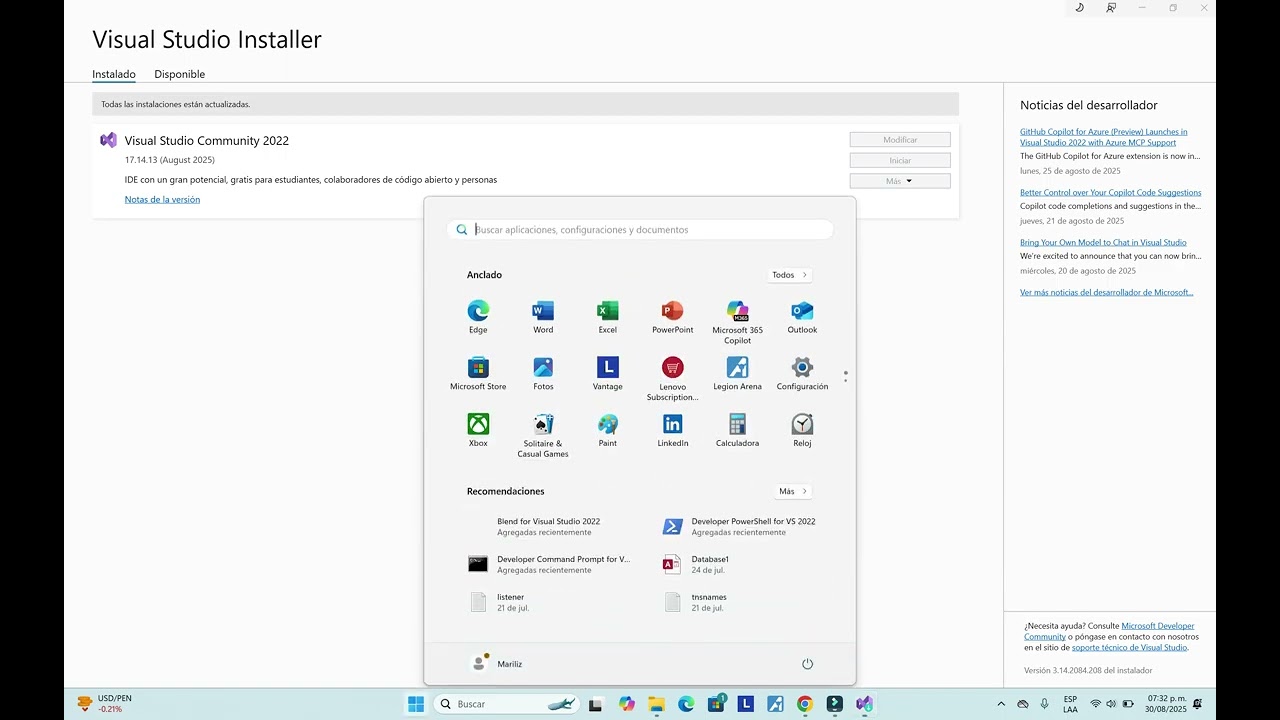The height and width of the screenshot is (720, 1280).
Task: Open Developer PowerShell for VS 2022
Action: (x=738, y=526)
